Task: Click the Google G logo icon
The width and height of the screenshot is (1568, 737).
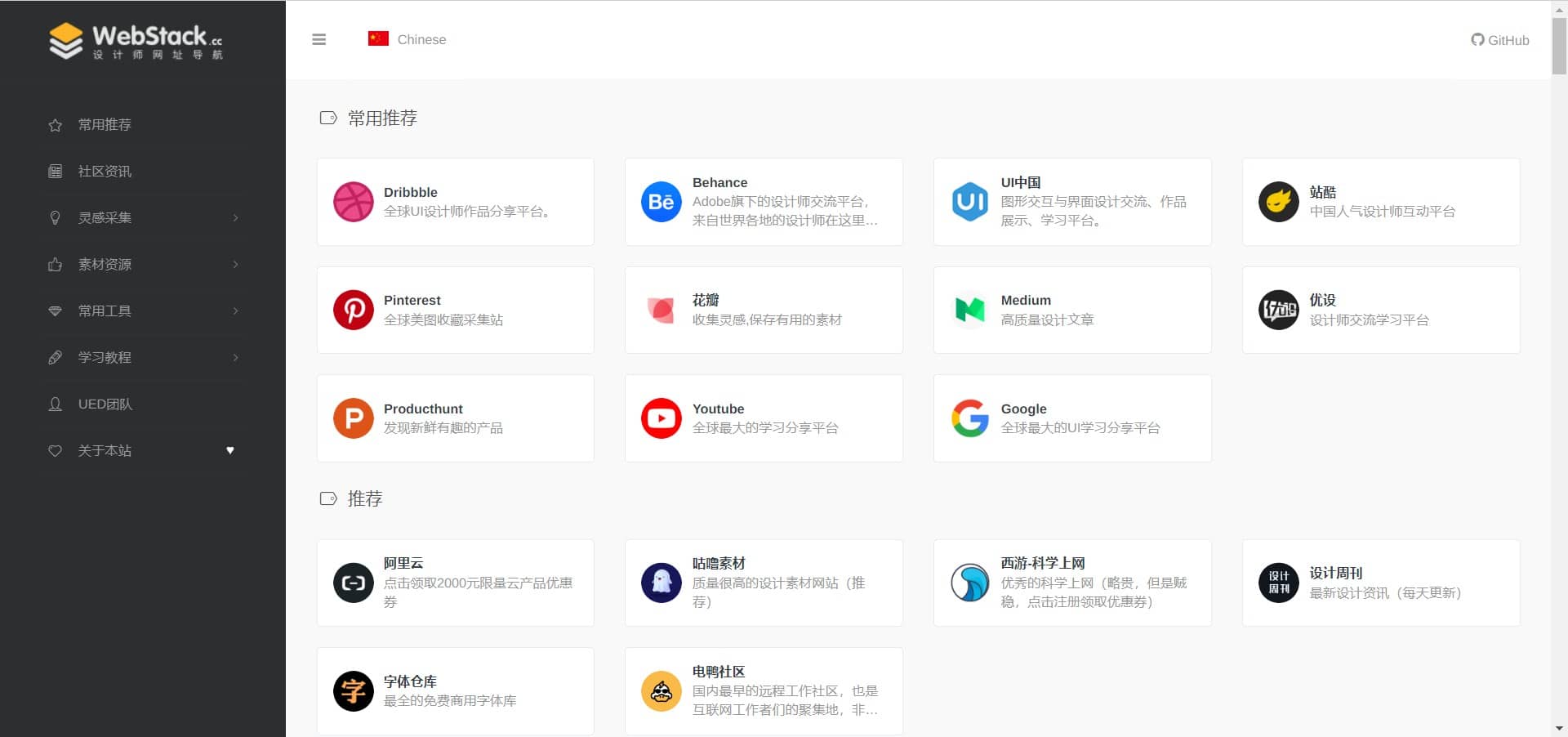Action: point(969,418)
